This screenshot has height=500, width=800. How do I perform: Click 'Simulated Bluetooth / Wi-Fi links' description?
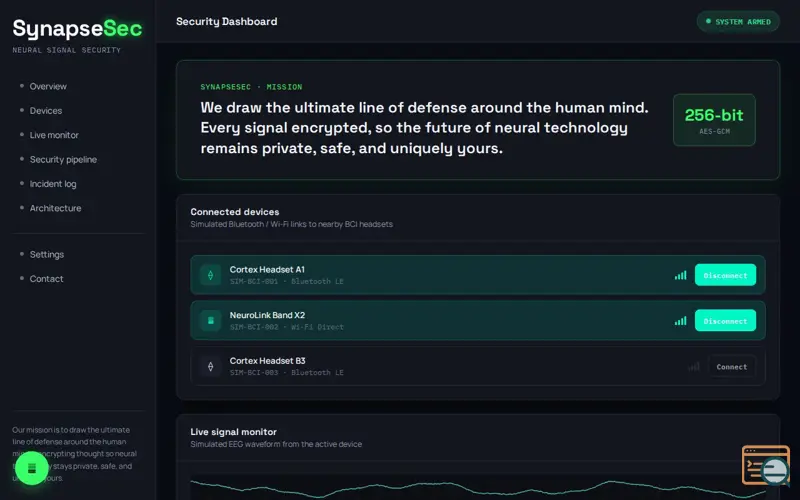pos(291,224)
